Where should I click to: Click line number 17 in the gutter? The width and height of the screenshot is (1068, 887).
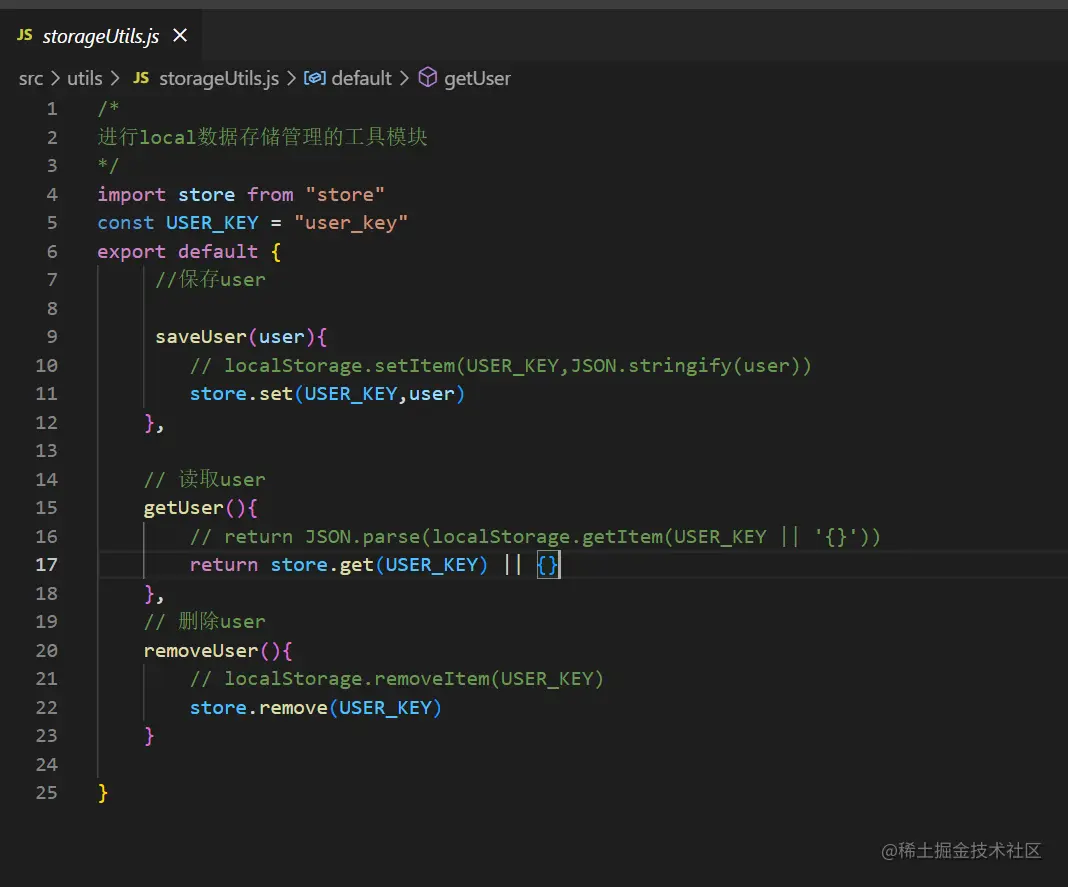click(x=46, y=565)
